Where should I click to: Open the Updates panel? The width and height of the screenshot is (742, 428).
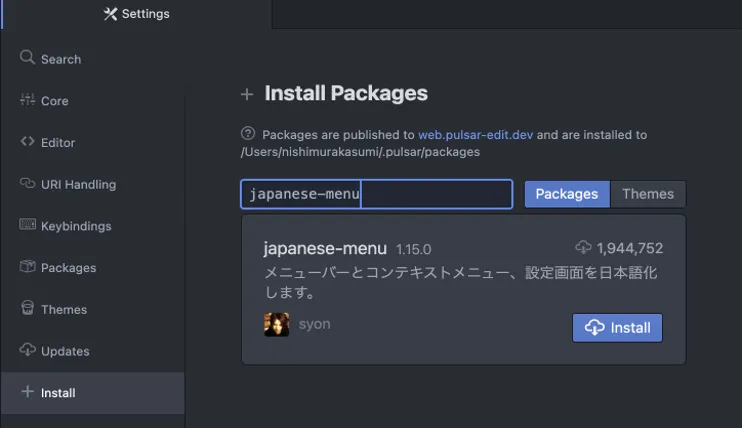(x=93, y=351)
